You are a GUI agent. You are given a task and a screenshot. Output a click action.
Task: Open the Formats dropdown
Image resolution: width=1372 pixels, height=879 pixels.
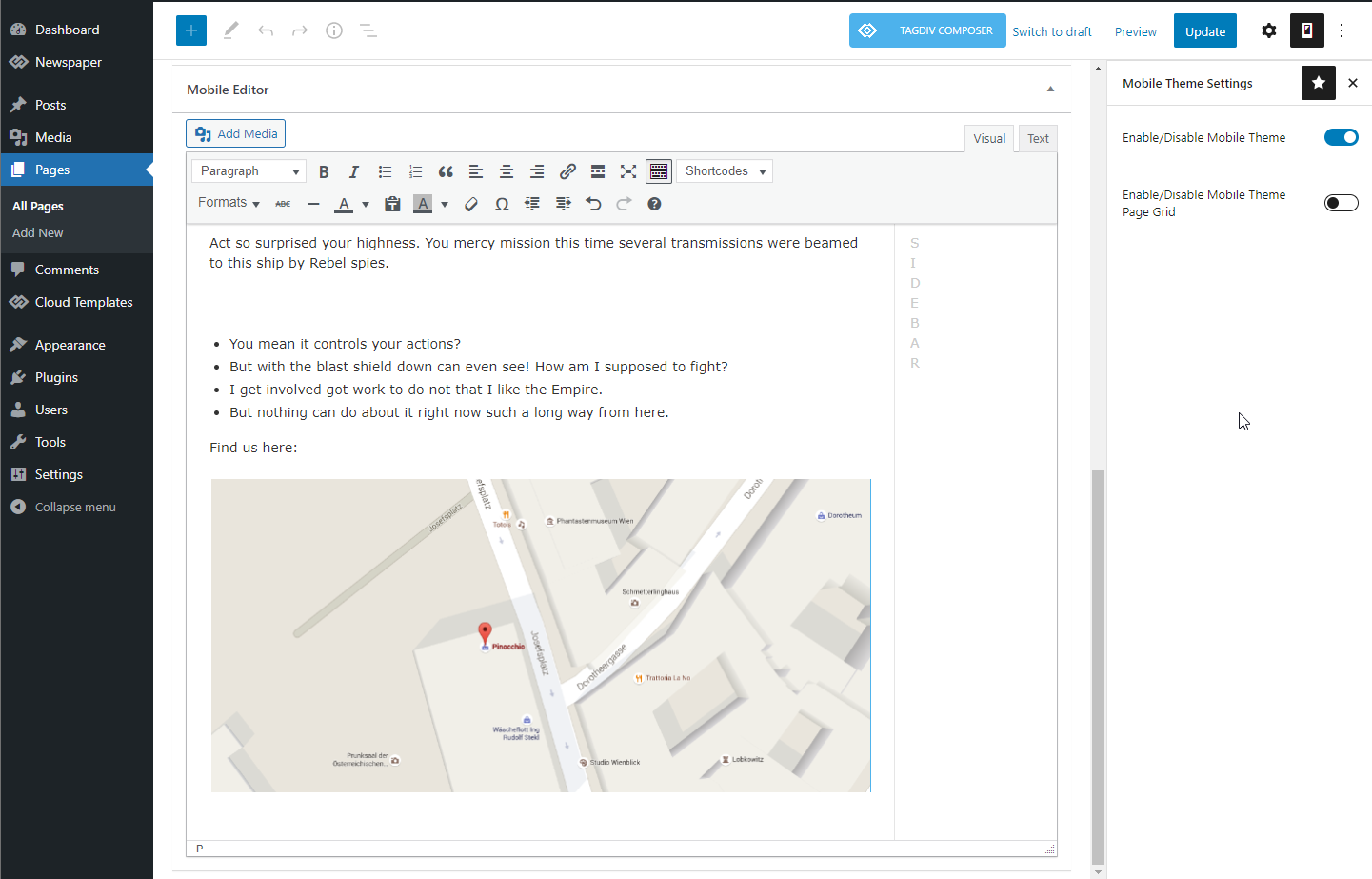229,203
